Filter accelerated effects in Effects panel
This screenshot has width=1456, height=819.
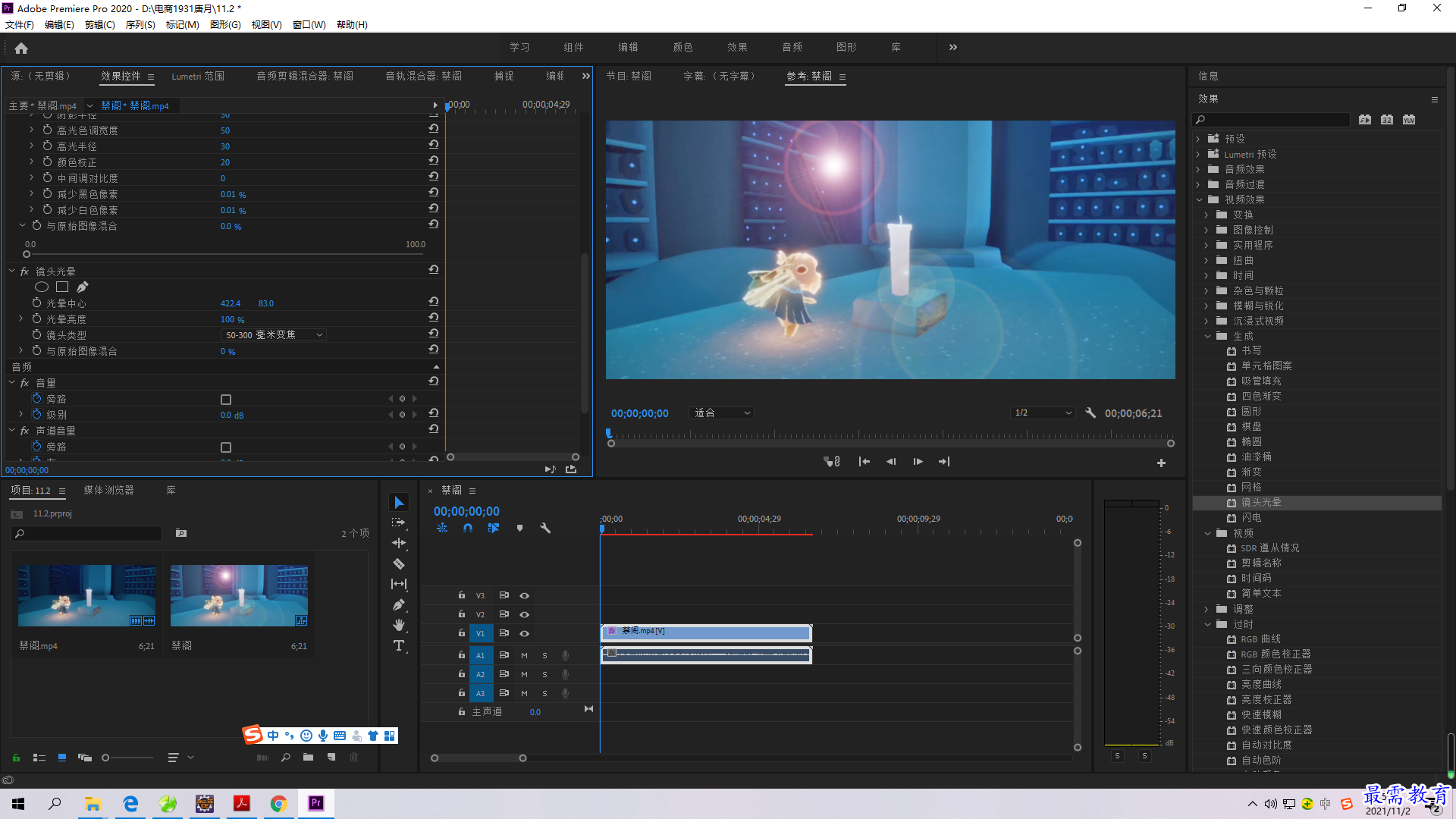pos(1365,120)
